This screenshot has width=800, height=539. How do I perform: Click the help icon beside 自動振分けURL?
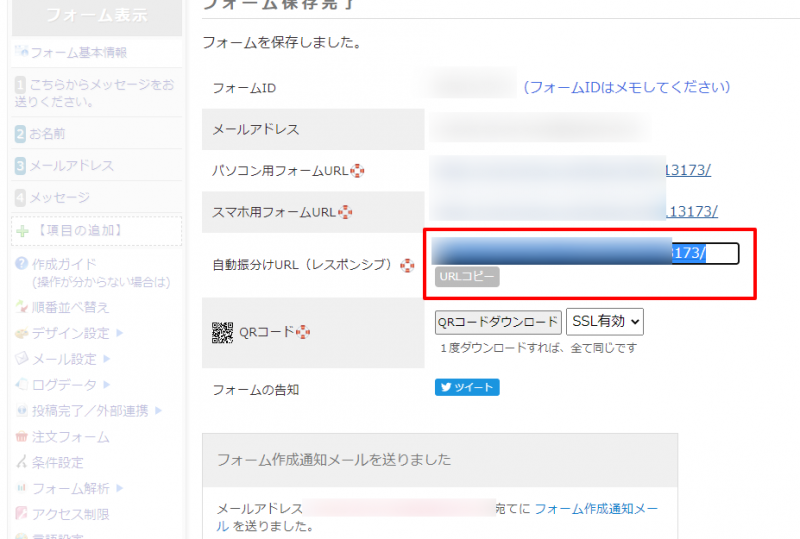click(407, 266)
